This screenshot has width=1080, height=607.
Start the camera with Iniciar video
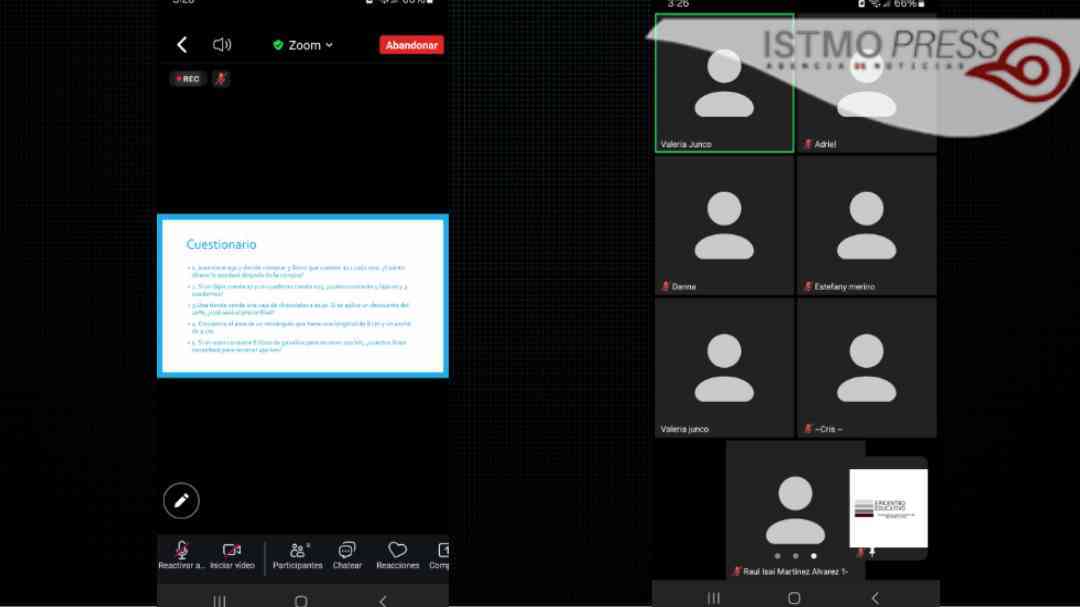pos(232,555)
